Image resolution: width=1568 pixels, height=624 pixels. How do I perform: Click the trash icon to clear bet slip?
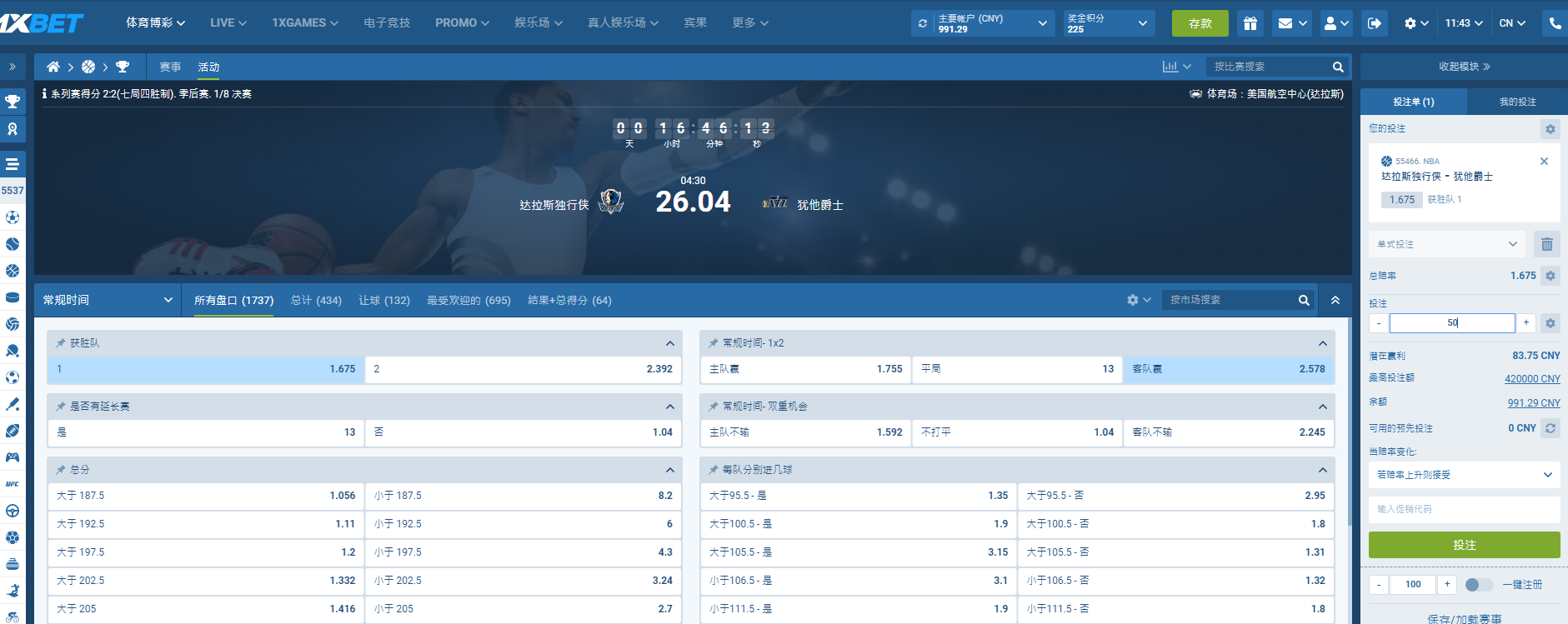pos(1546,244)
